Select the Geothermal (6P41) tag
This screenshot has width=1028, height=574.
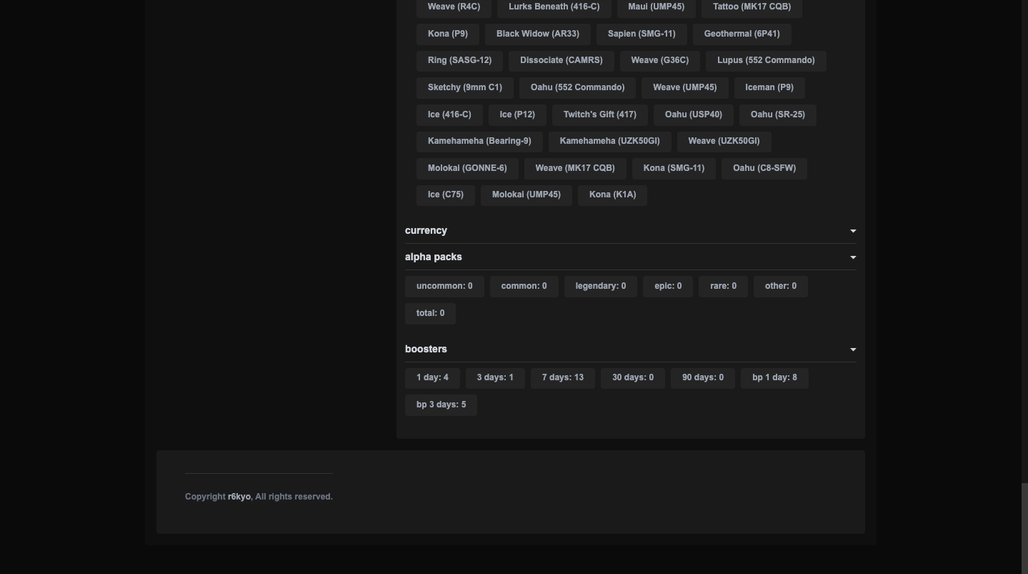[x=742, y=34]
